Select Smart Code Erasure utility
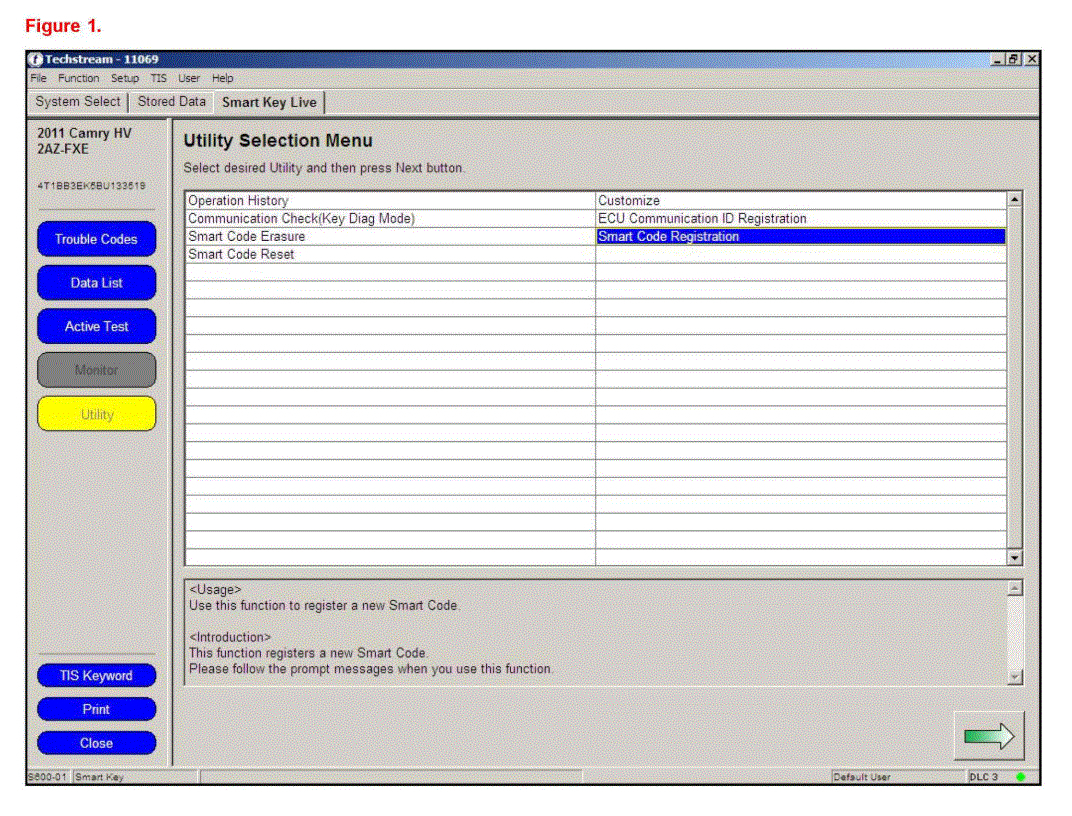 tap(247, 237)
